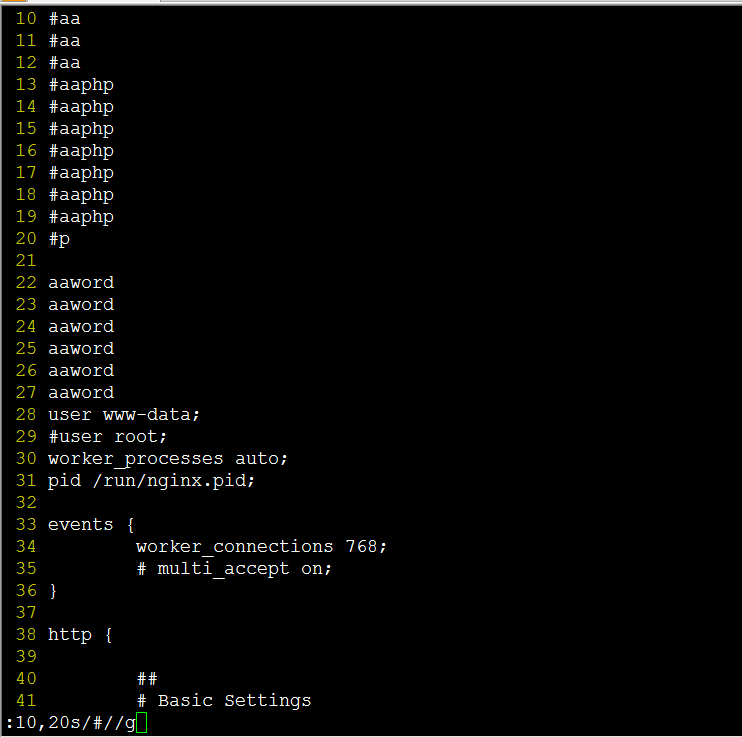Click line number 10 in the gutter
The width and height of the screenshot is (742, 737).
26,18
